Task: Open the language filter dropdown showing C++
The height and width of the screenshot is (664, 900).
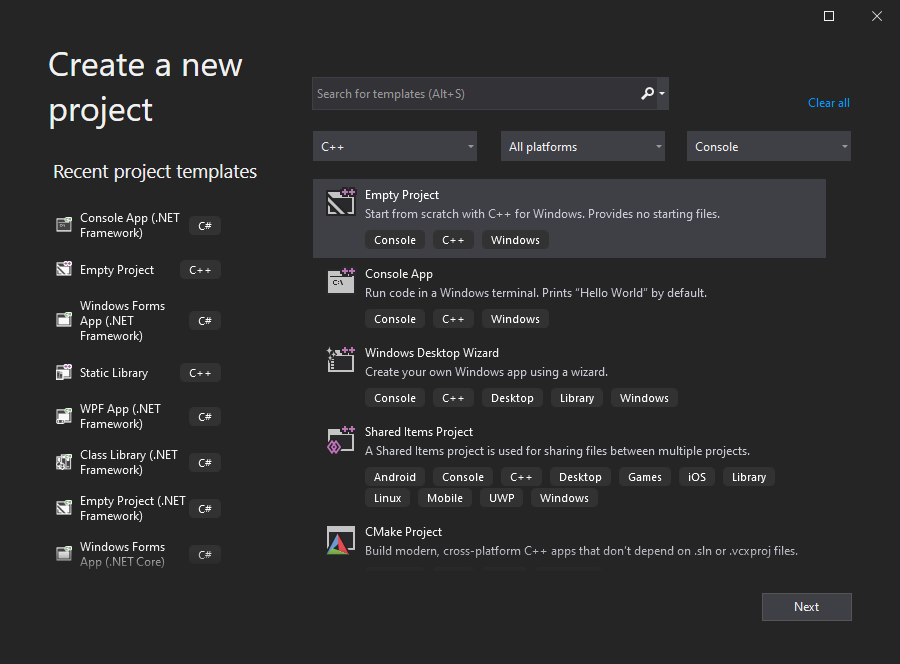Action: 395,146
